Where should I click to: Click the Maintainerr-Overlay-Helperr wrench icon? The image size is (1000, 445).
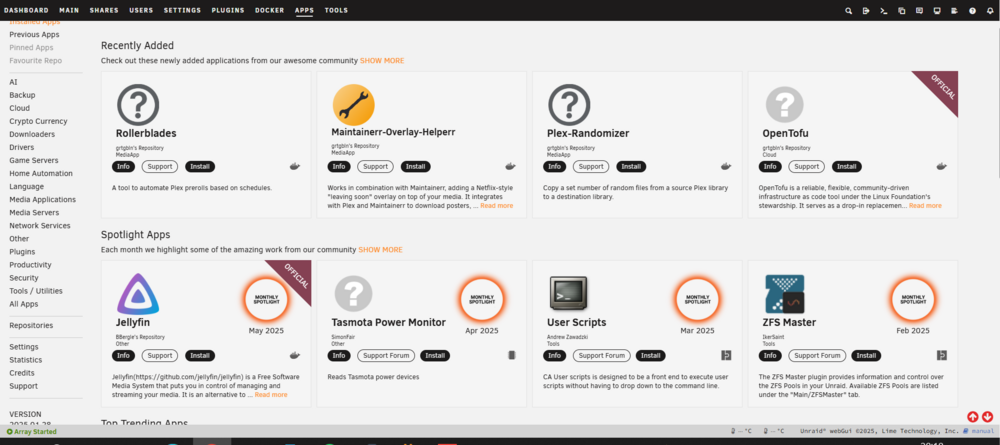pos(353,105)
